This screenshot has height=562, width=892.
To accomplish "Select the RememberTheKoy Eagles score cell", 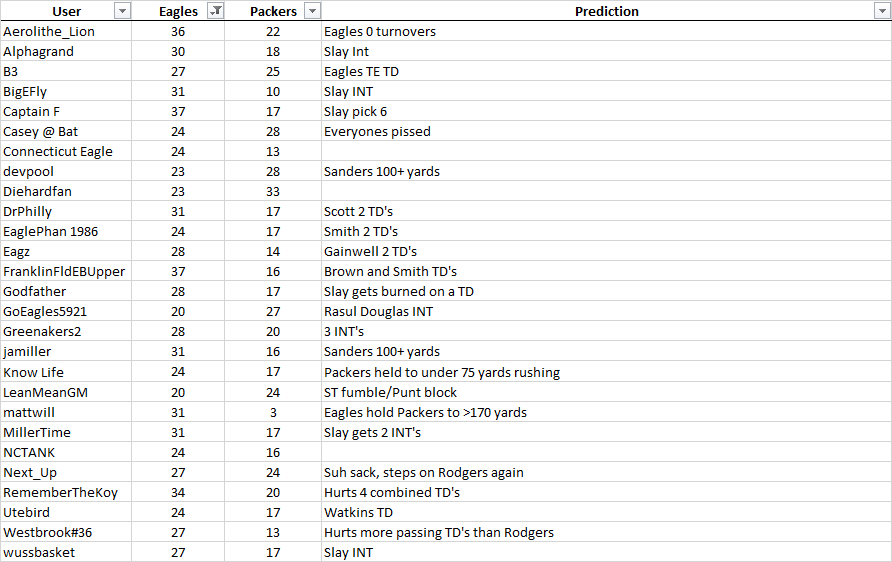I will pyautogui.click(x=178, y=492).
